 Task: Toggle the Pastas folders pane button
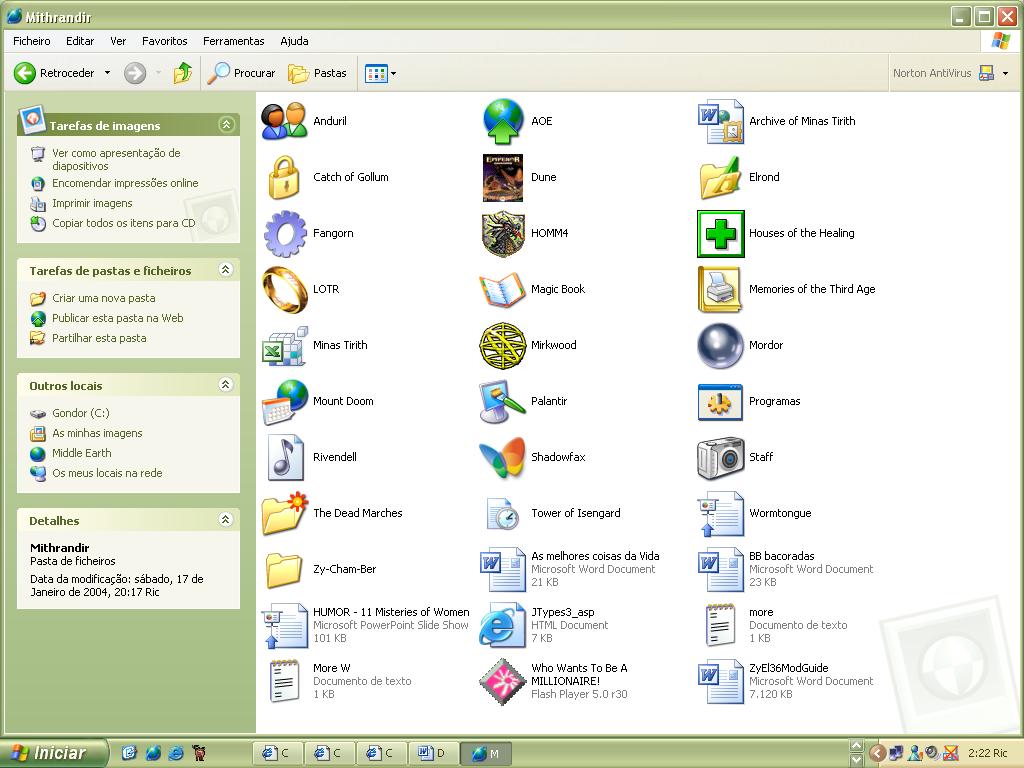click(317, 73)
